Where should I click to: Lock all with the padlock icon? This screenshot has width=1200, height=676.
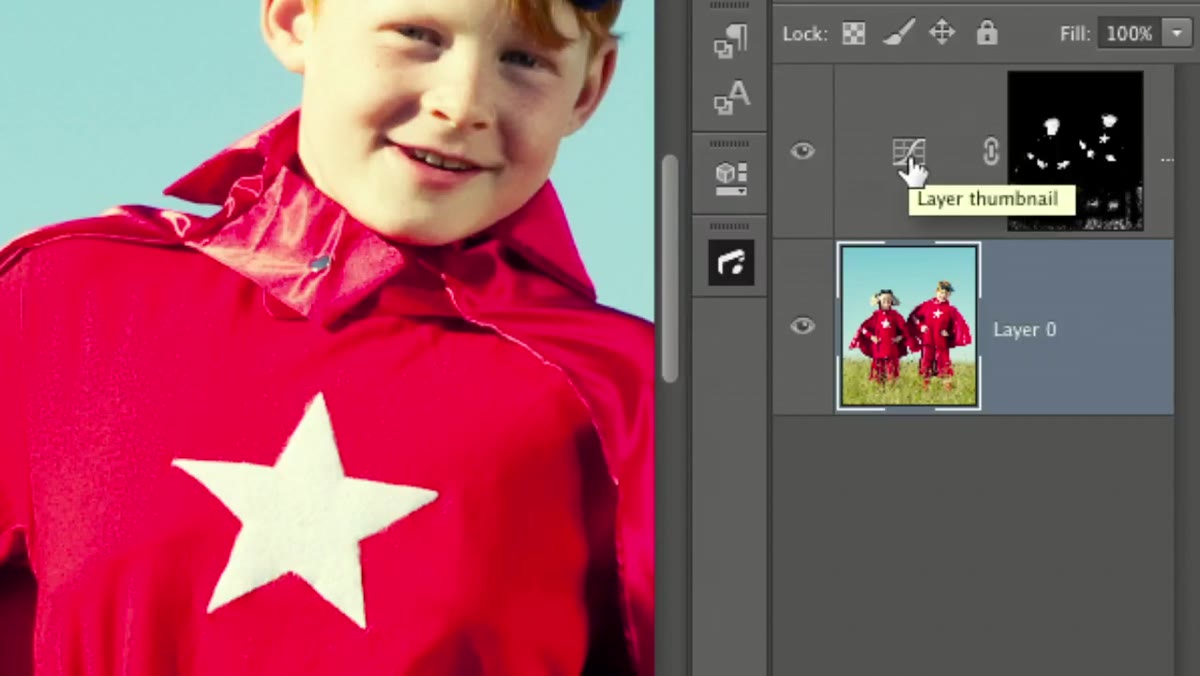point(987,32)
